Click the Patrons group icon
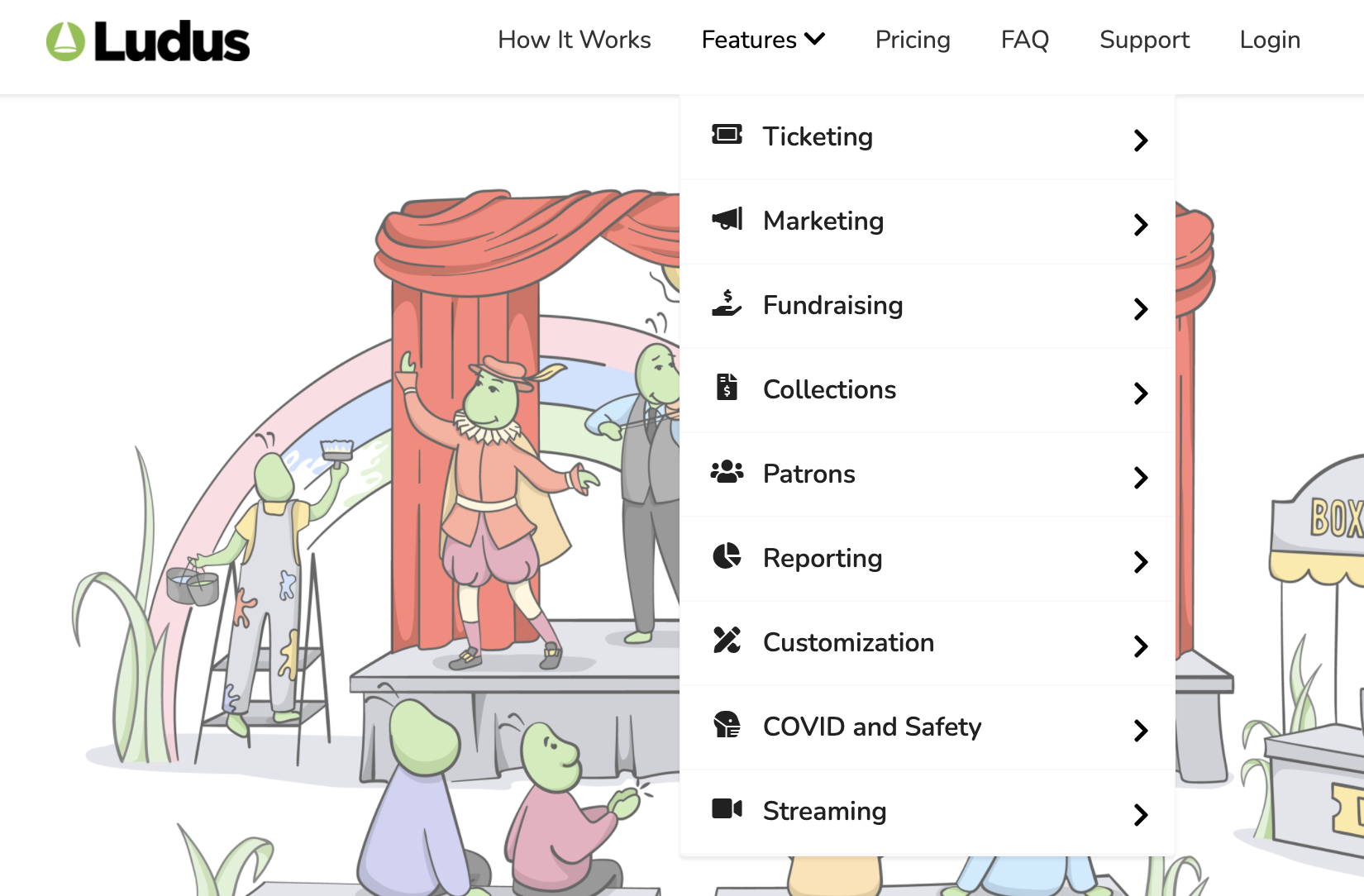This screenshot has width=1364, height=896. click(727, 472)
